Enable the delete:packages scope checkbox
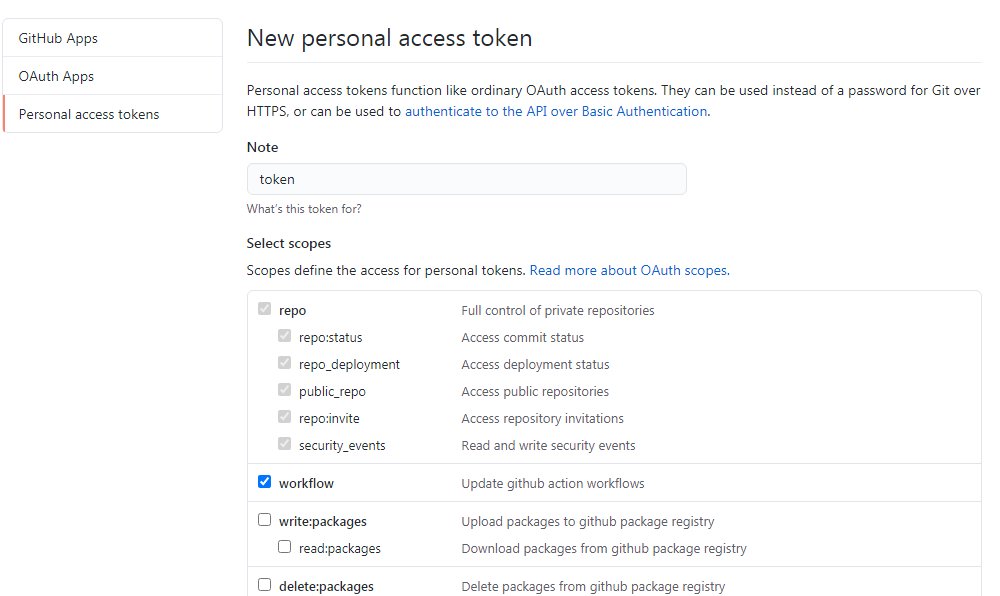Image resolution: width=1000 pixels, height=596 pixels. click(264, 585)
